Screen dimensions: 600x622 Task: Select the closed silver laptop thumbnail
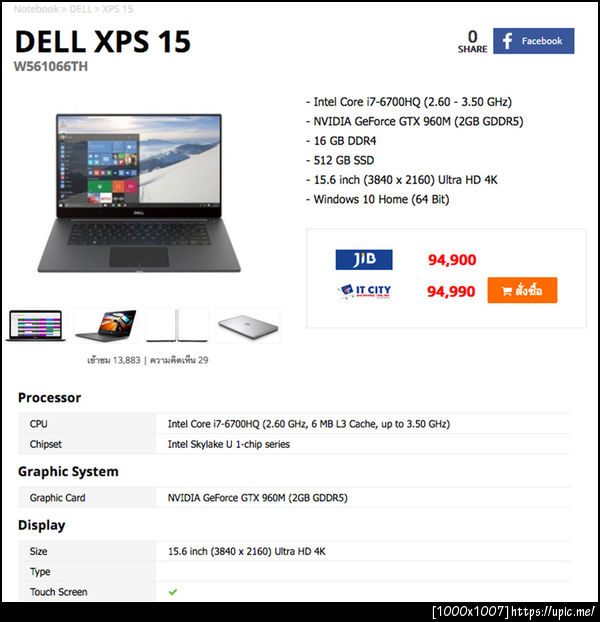point(248,325)
